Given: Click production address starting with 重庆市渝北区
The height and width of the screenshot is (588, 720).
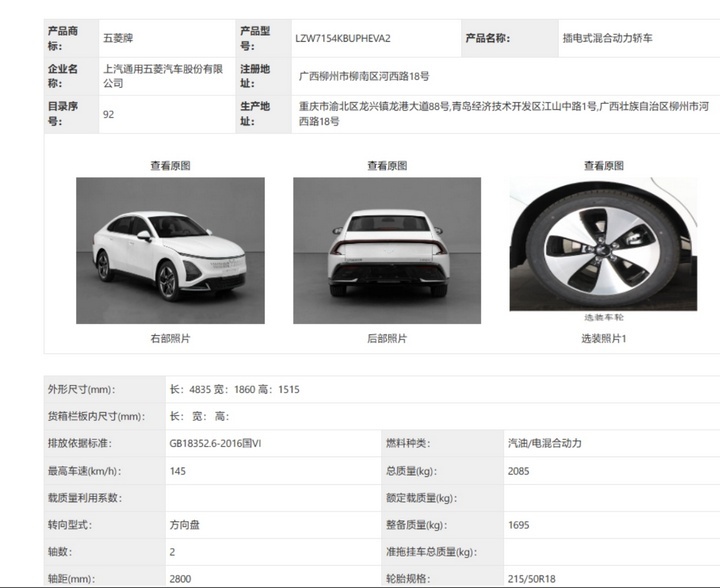Looking at the screenshot, I should click(x=504, y=114).
